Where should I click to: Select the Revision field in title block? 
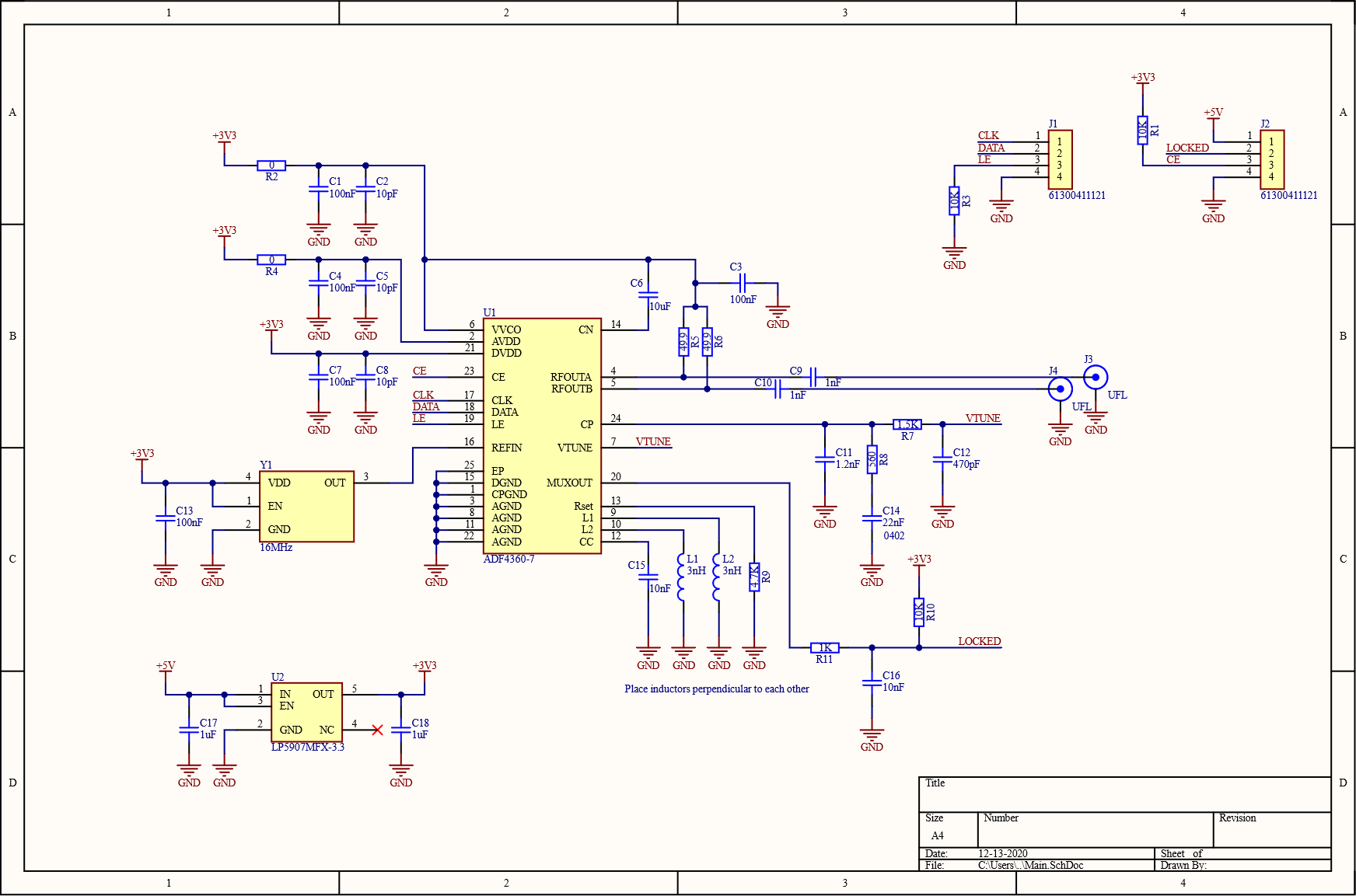point(1271,829)
